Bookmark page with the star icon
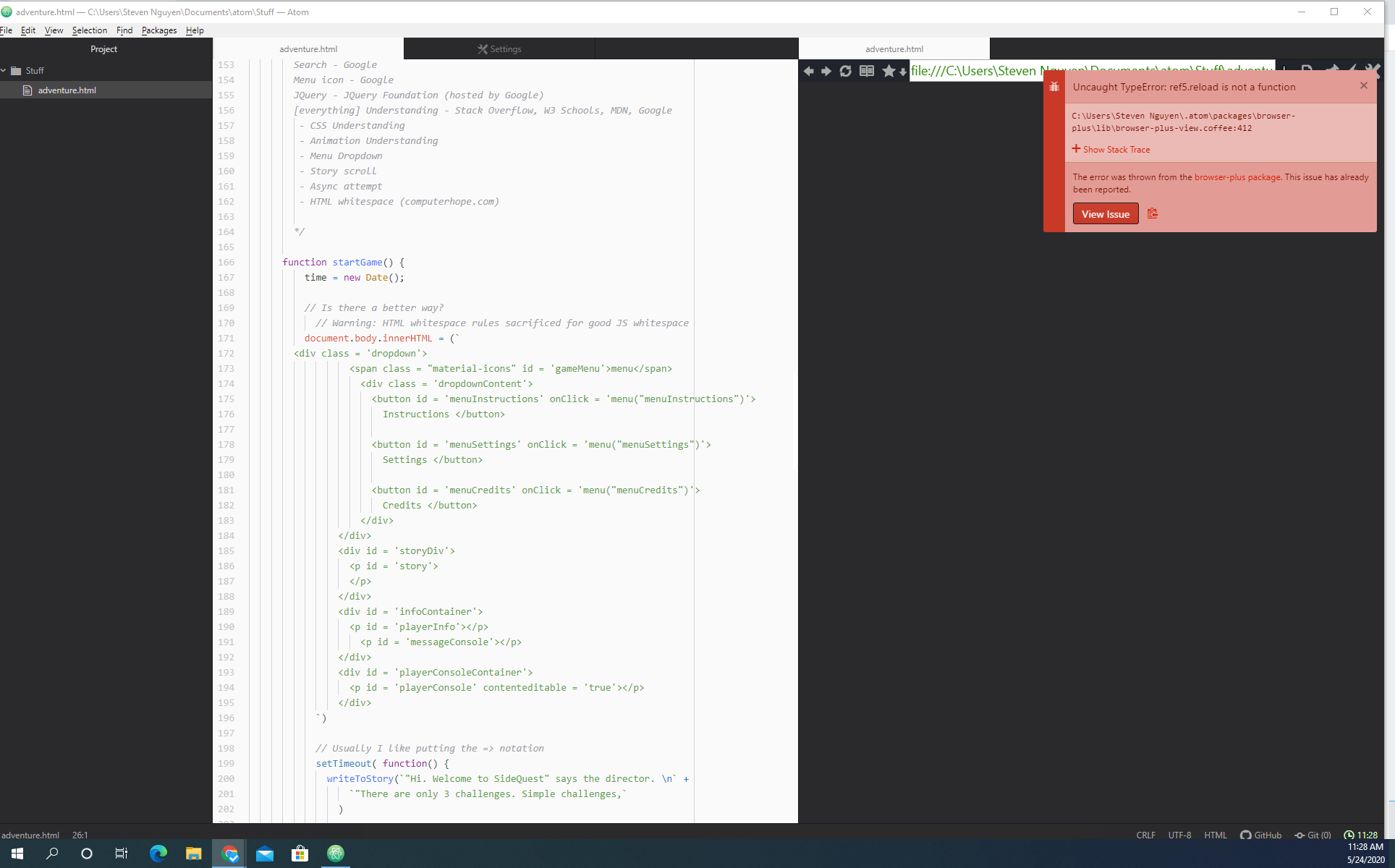This screenshot has height=868, width=1395. point(889,71)
